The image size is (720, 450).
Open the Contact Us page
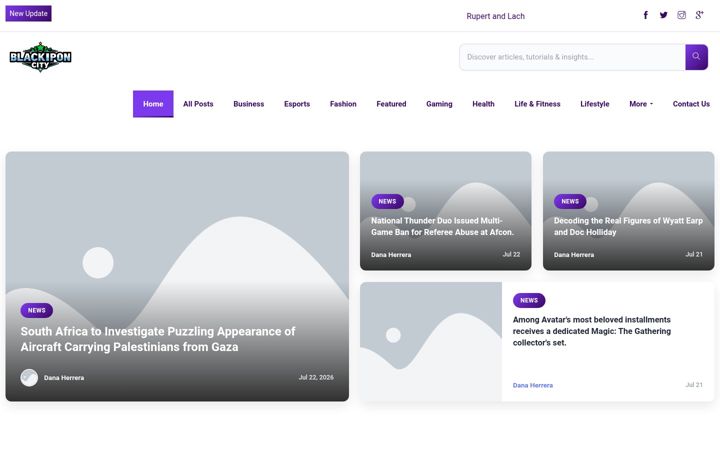click(691, 104)
